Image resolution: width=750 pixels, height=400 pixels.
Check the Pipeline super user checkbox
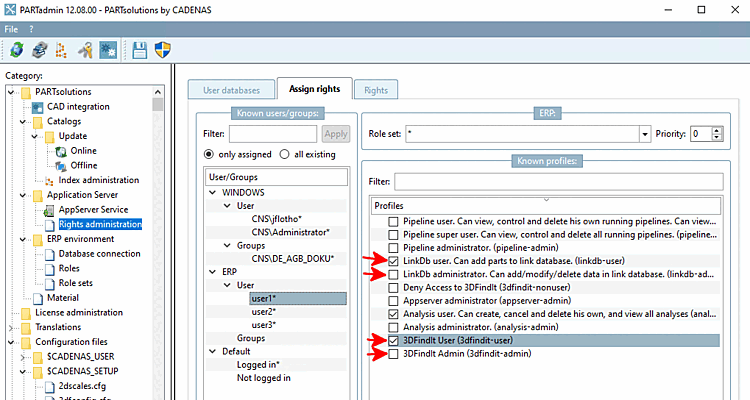click(393, 235)
